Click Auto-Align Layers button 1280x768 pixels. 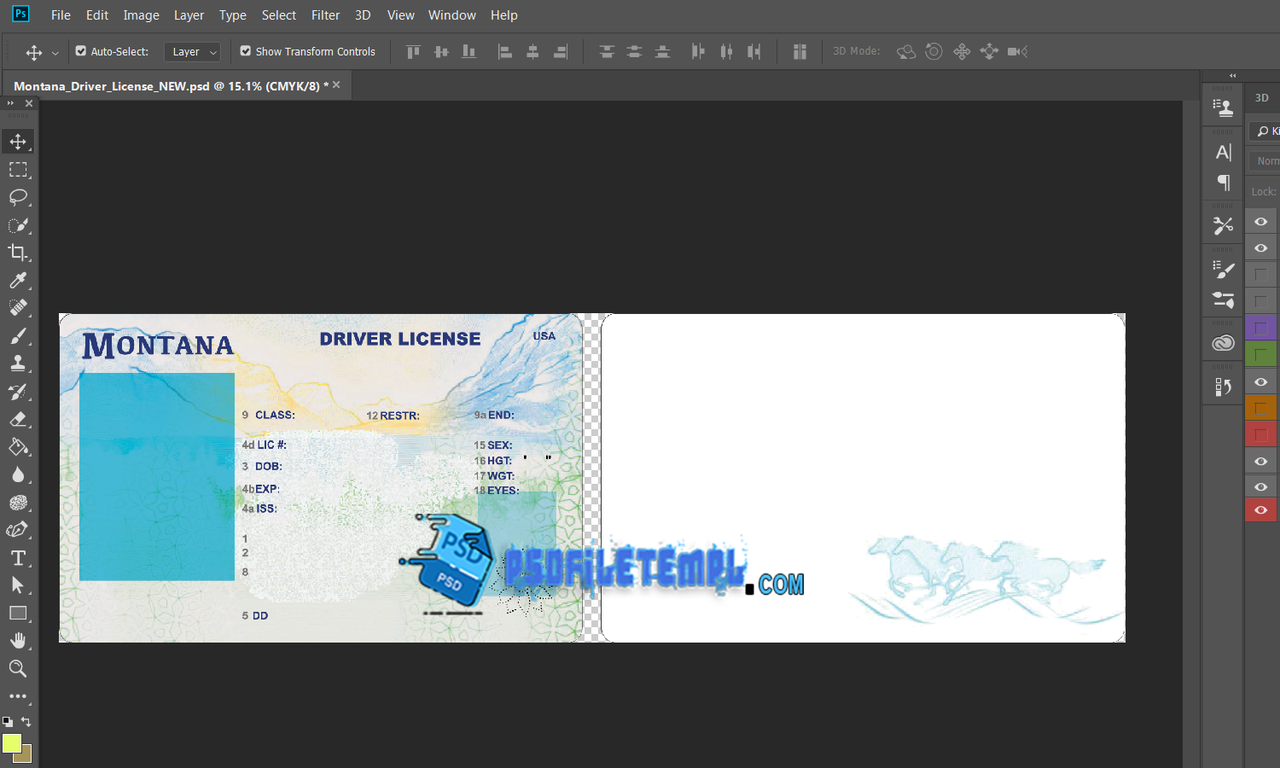tap(799, 51)
